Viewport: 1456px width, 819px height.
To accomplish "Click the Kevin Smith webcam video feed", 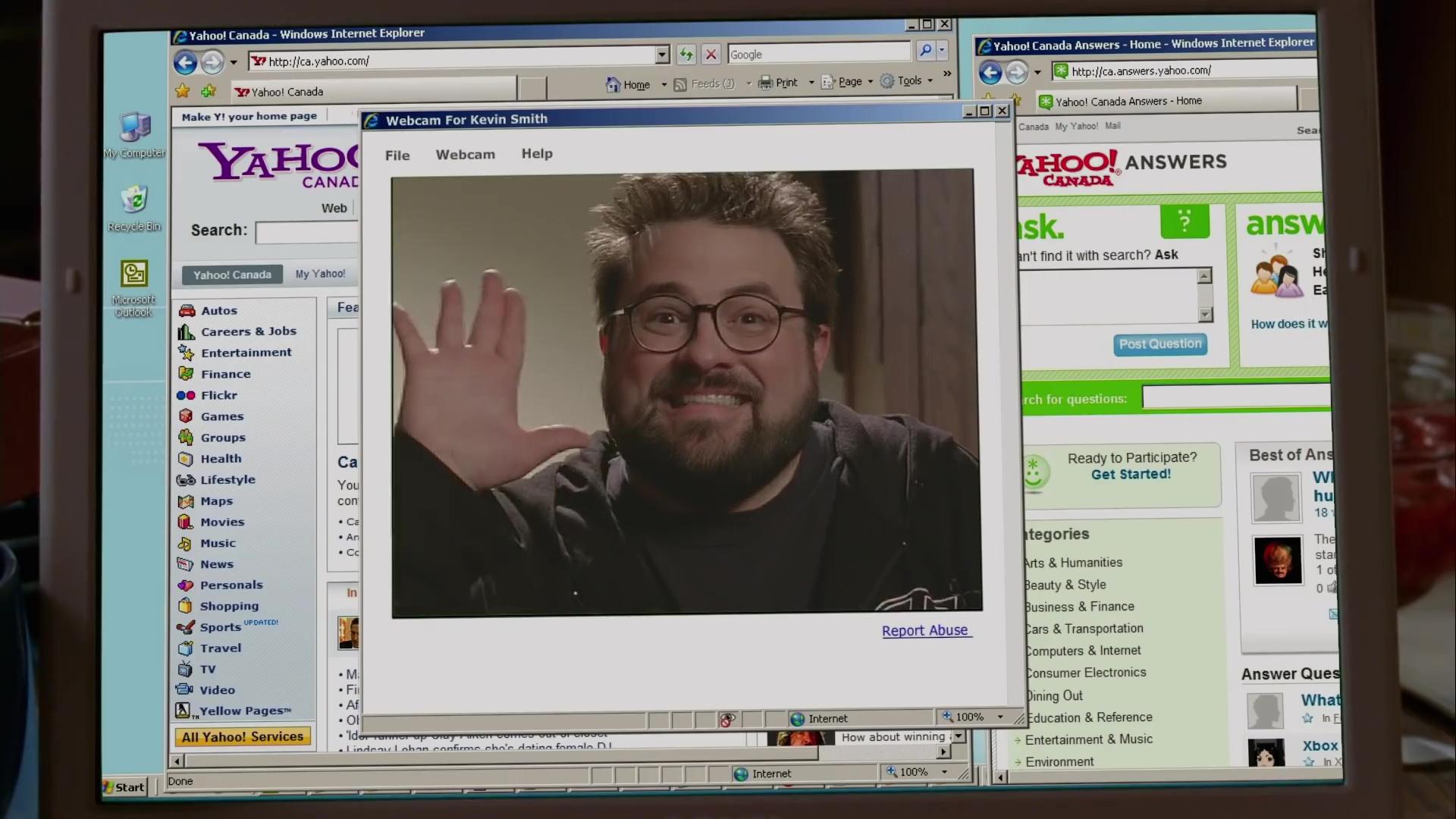I will coord(686,393).
